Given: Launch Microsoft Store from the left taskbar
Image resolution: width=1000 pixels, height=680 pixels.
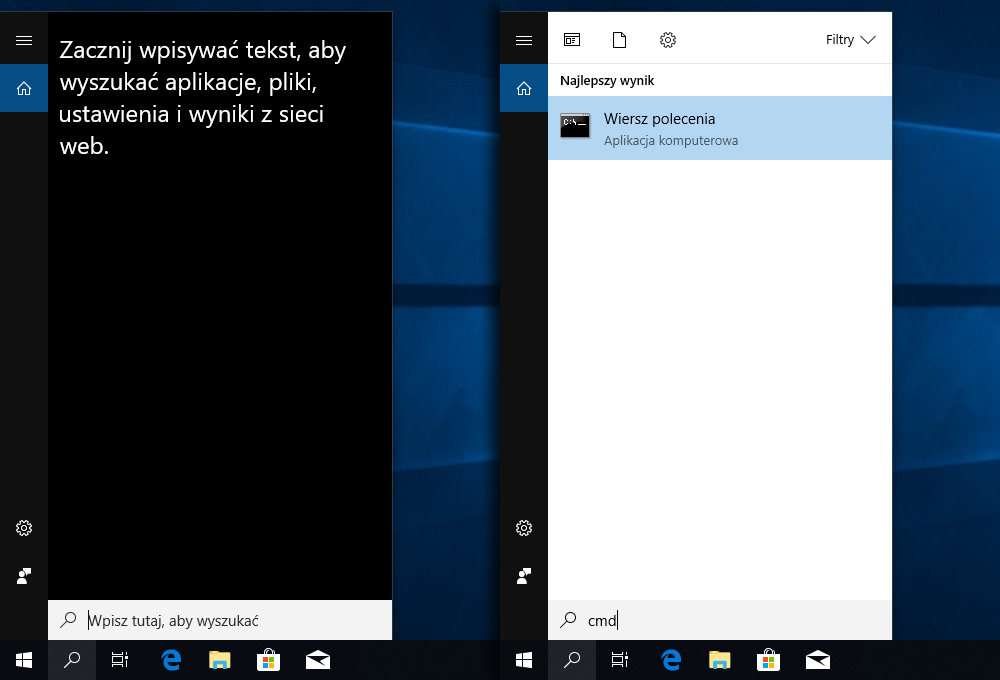Looking at the screenshot, I should tap(268, 659).
